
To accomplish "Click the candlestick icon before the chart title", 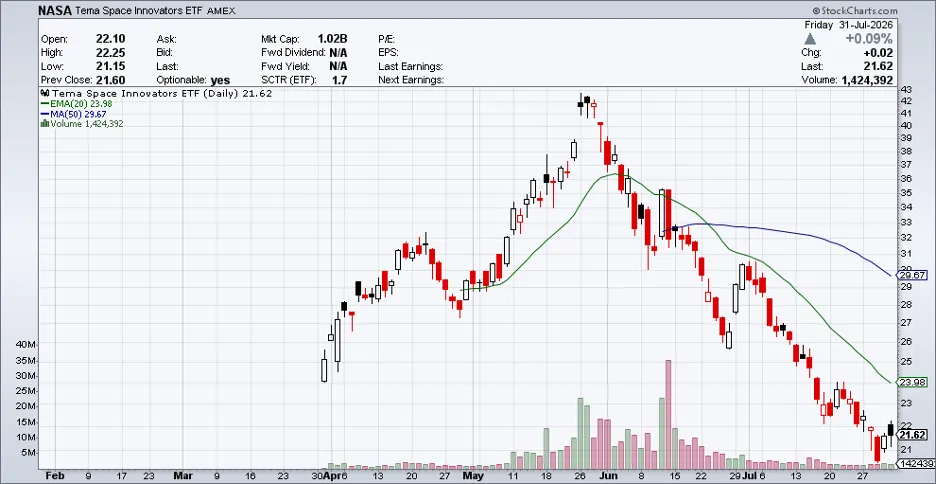I will tap(44, 93).
